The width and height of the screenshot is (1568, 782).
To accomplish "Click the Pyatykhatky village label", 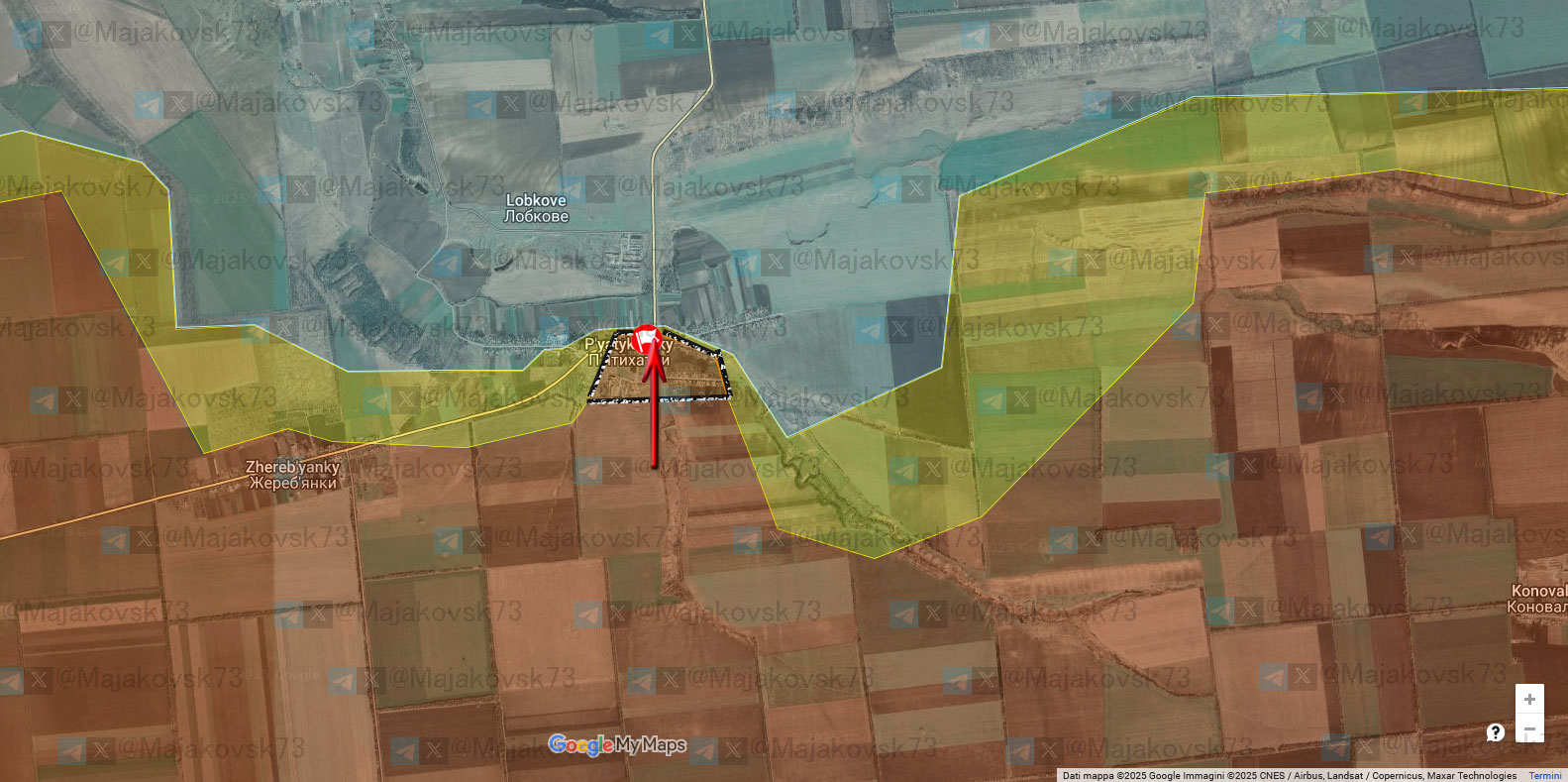I will pos(628,352).
